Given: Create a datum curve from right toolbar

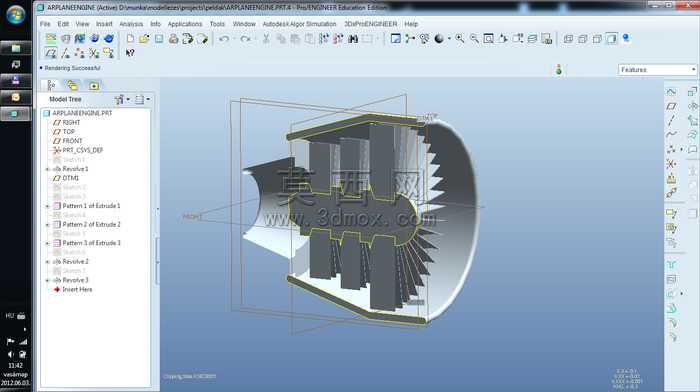Looking at the screenshot, I should point(671,135).
